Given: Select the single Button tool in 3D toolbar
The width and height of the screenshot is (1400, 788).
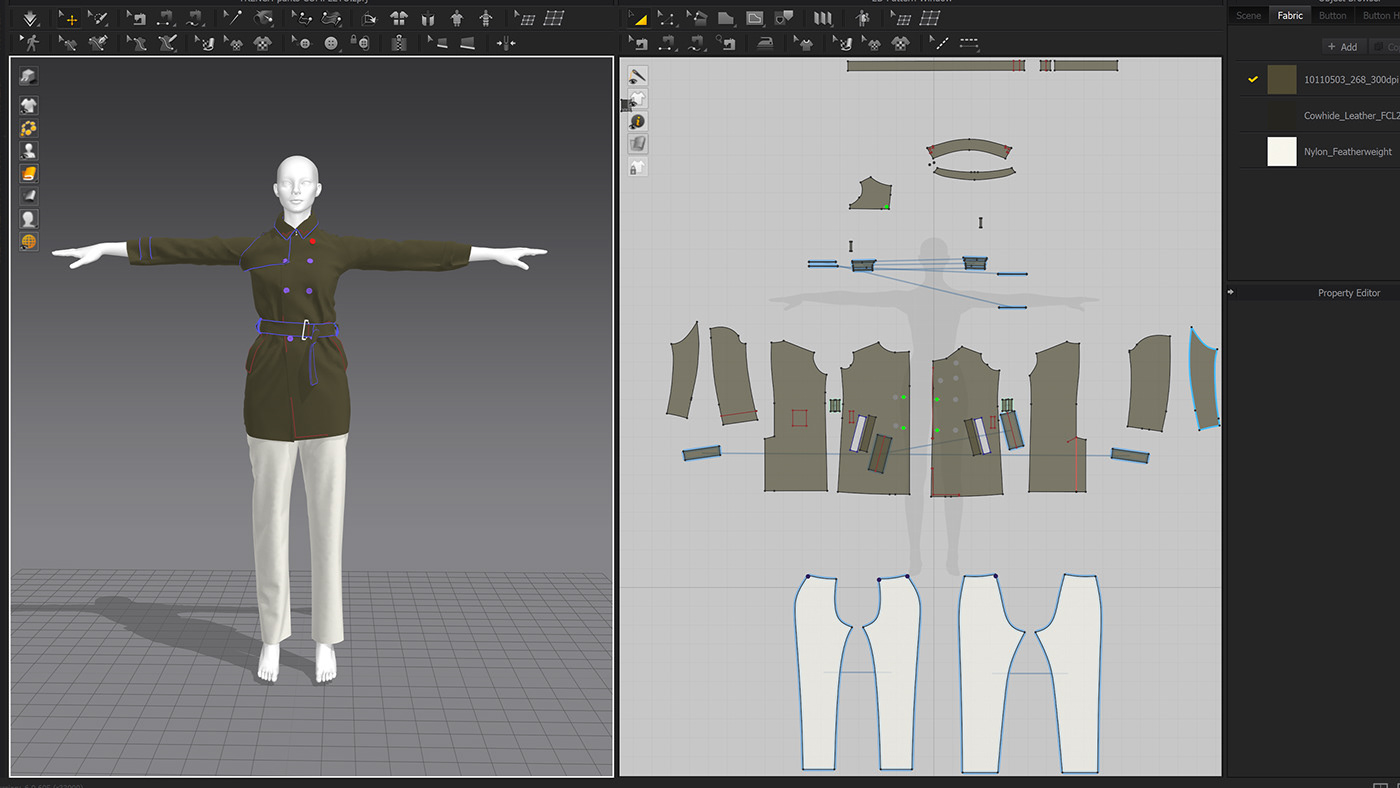Looking at the screenshot, I should point(331,43).
